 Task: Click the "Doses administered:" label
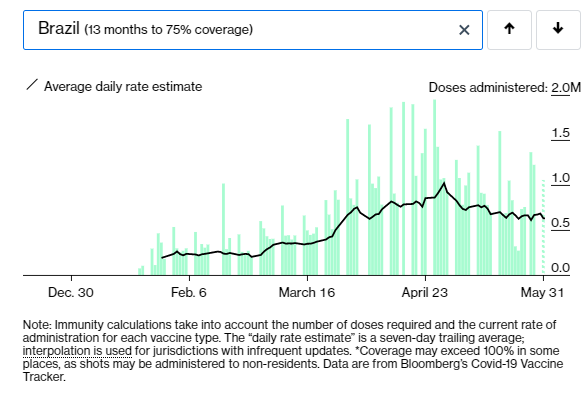[488, 88]
